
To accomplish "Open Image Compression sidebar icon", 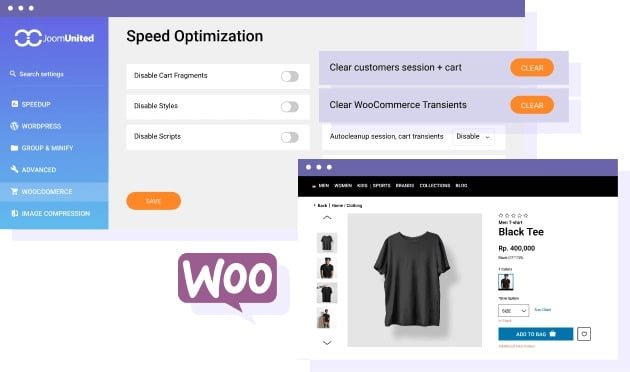I will pyautogui.click(x=14, y=213).
